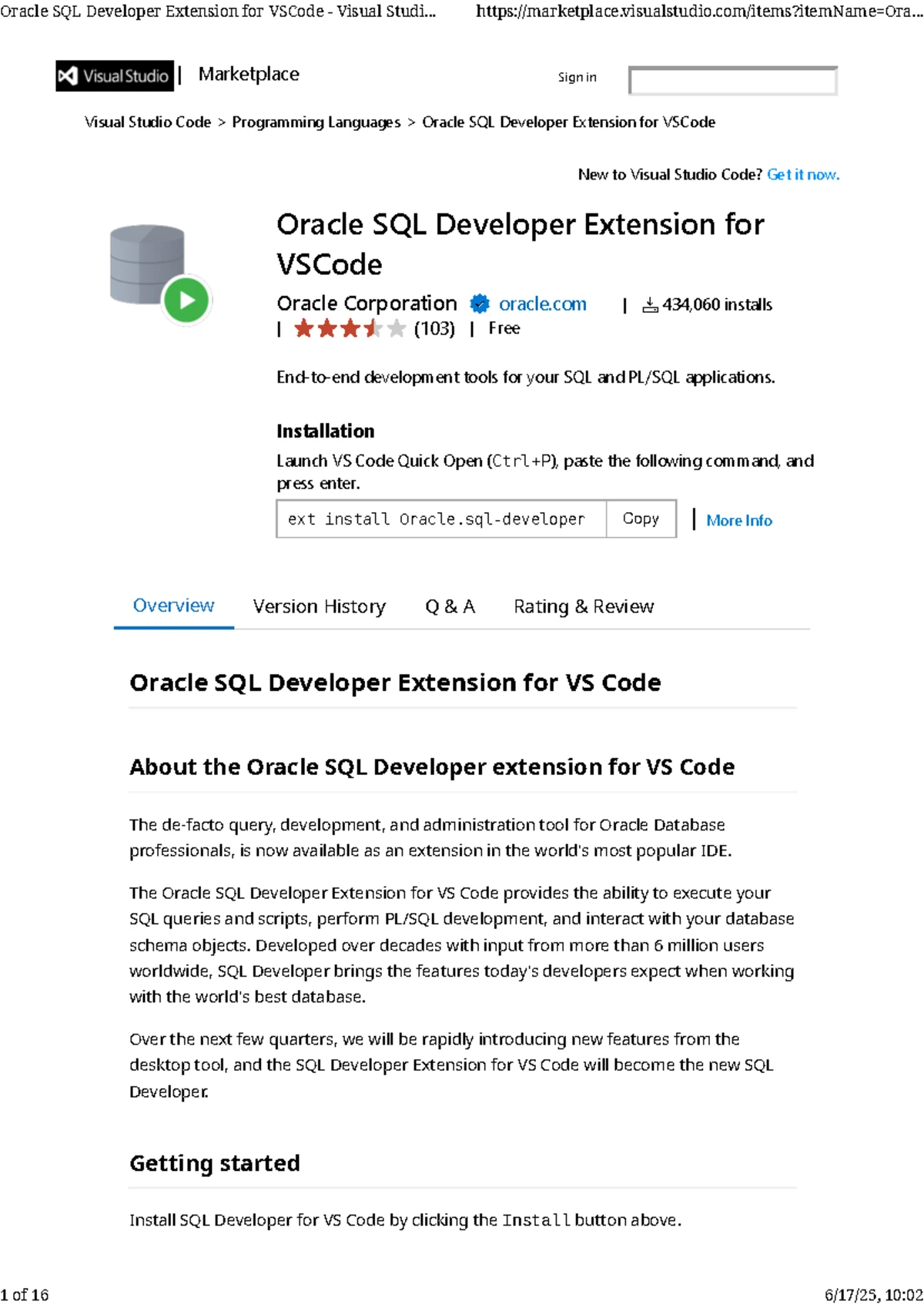The image size is (924, 1305).
Task: Open the Marketplace home link
Action: point(249,75)
